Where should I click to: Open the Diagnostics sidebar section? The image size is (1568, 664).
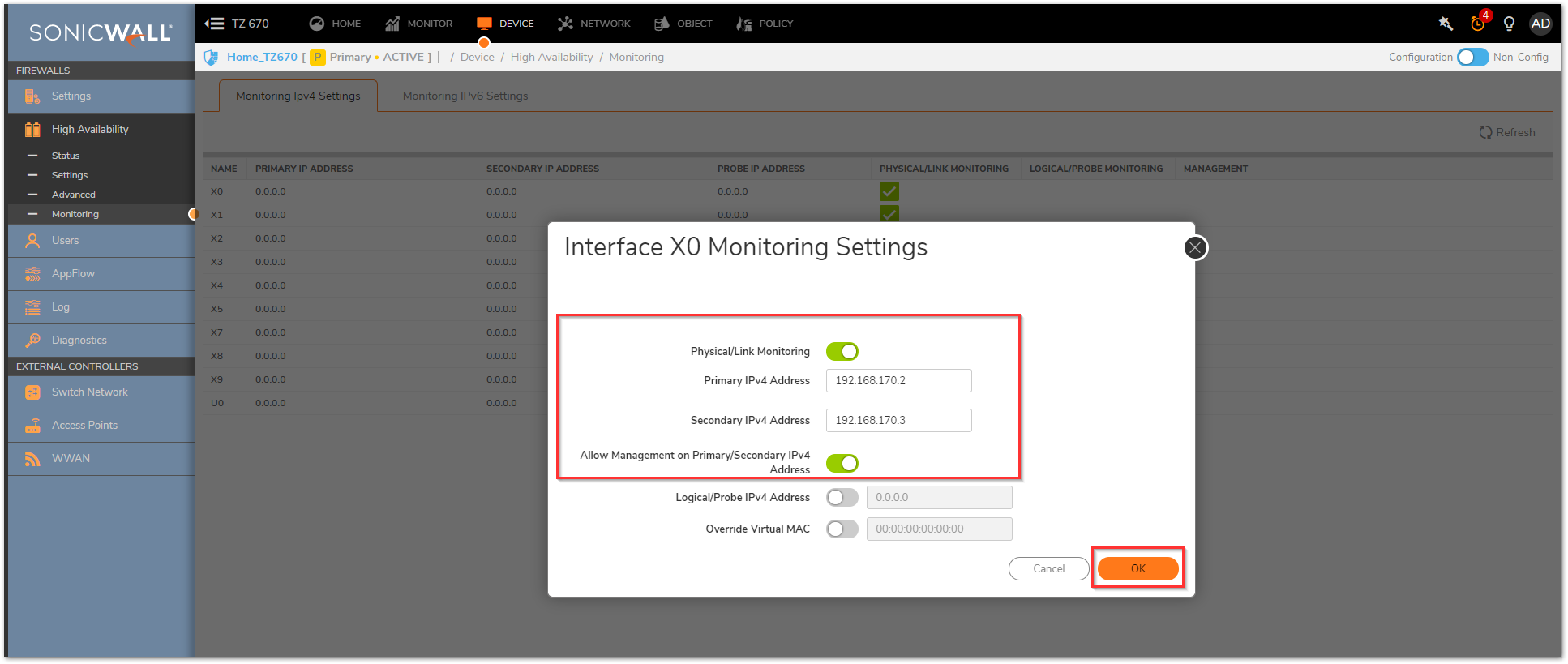click(x=79, y=341)
